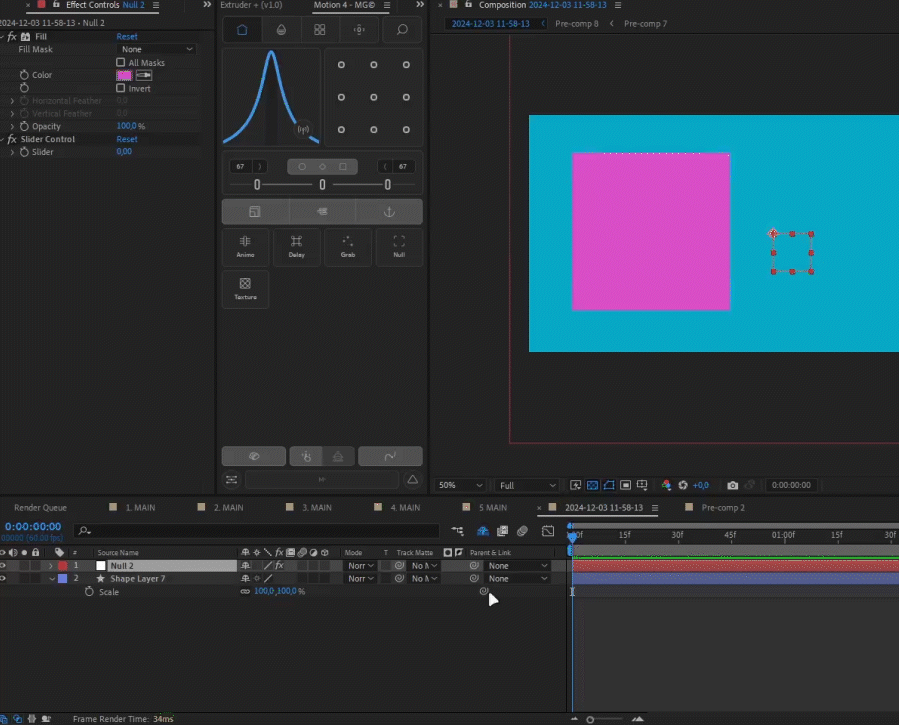The height and width of the screenshot is (725, 899).
Task: Select the top-left anchor point dot
Action: click(341, 65)
